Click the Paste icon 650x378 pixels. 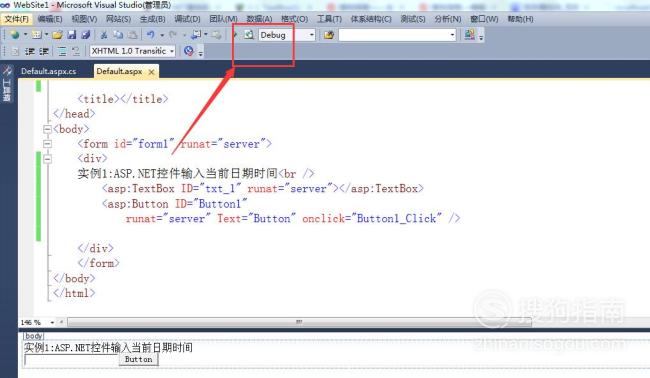(x=133, y=35)
